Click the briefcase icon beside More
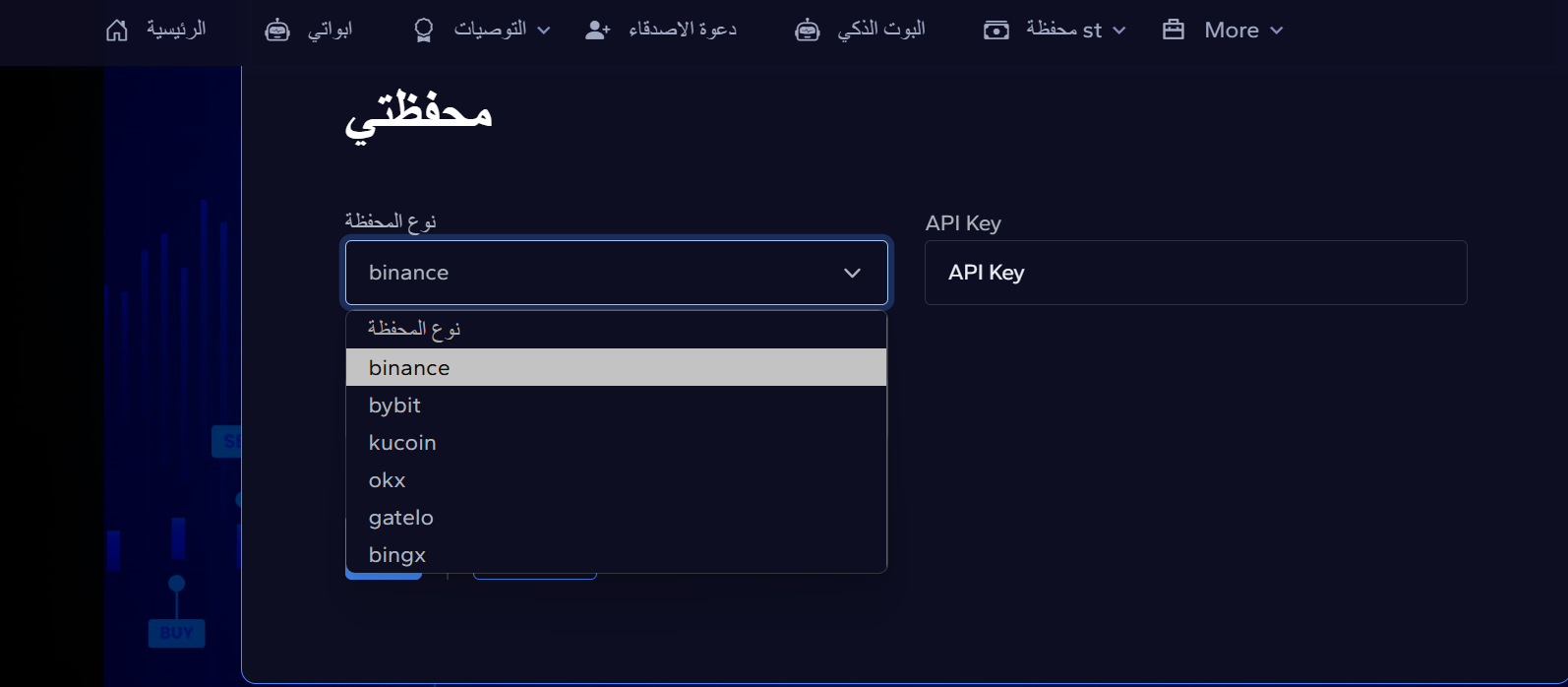Screen dimensions: 1568x687 1174,30
